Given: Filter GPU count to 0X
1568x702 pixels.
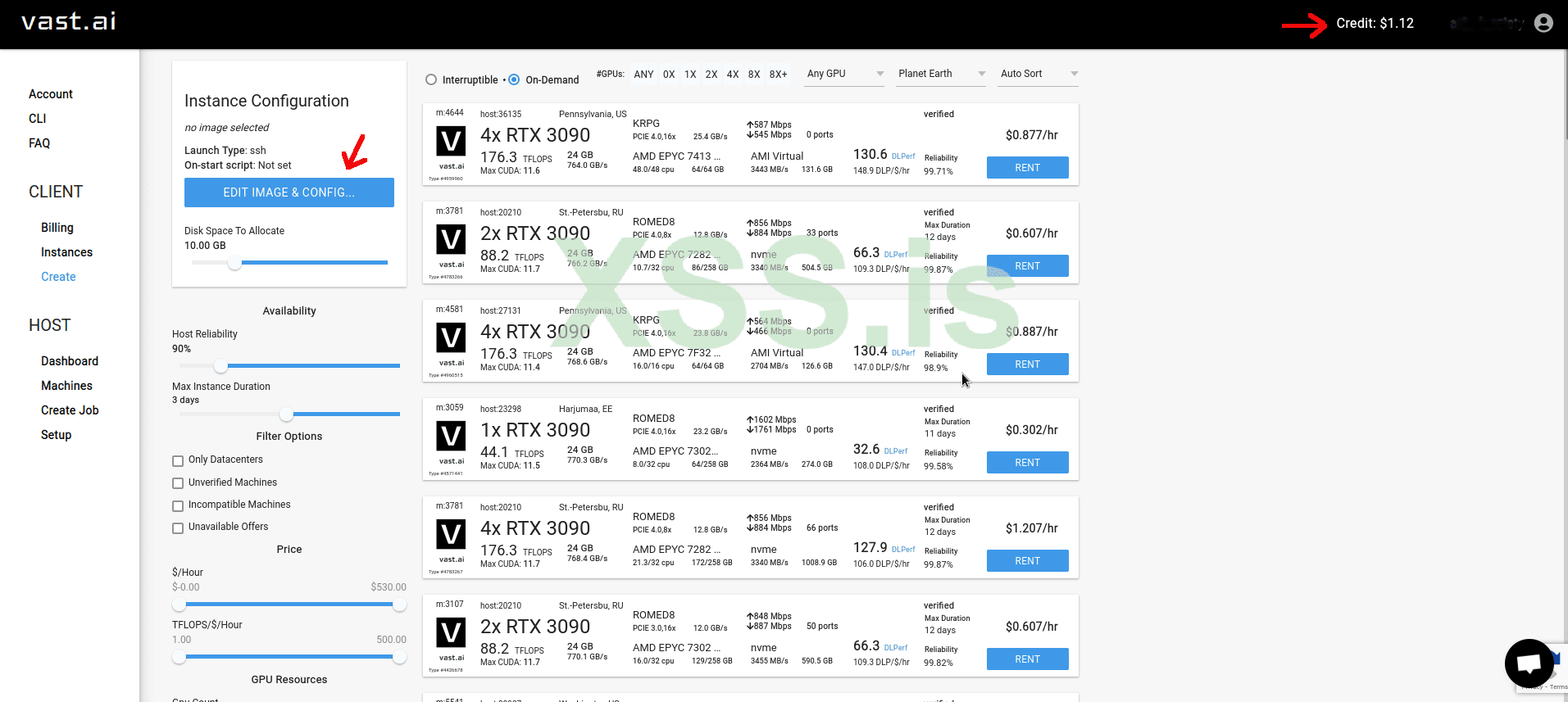Looking at the screenshot, I should [669, 75].
